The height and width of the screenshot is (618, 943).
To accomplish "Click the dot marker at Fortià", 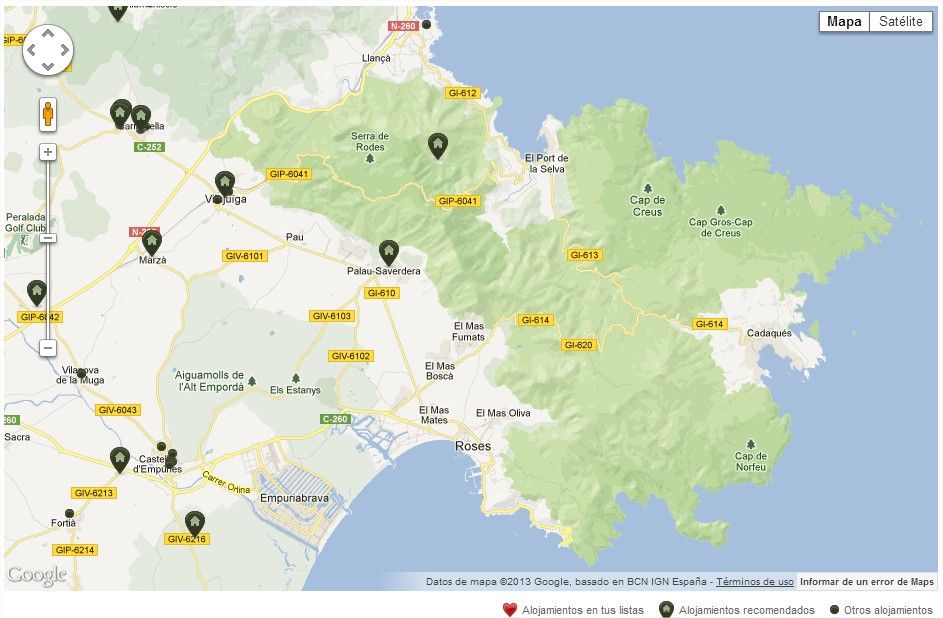I will 70,513.
